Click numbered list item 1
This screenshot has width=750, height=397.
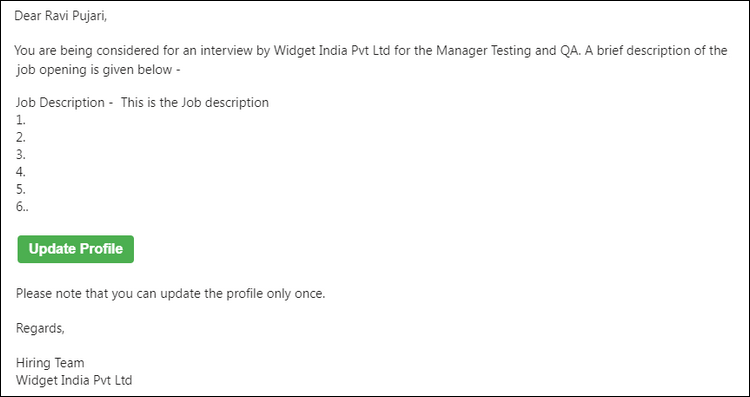pyautogui.click(x=21, y=120)
